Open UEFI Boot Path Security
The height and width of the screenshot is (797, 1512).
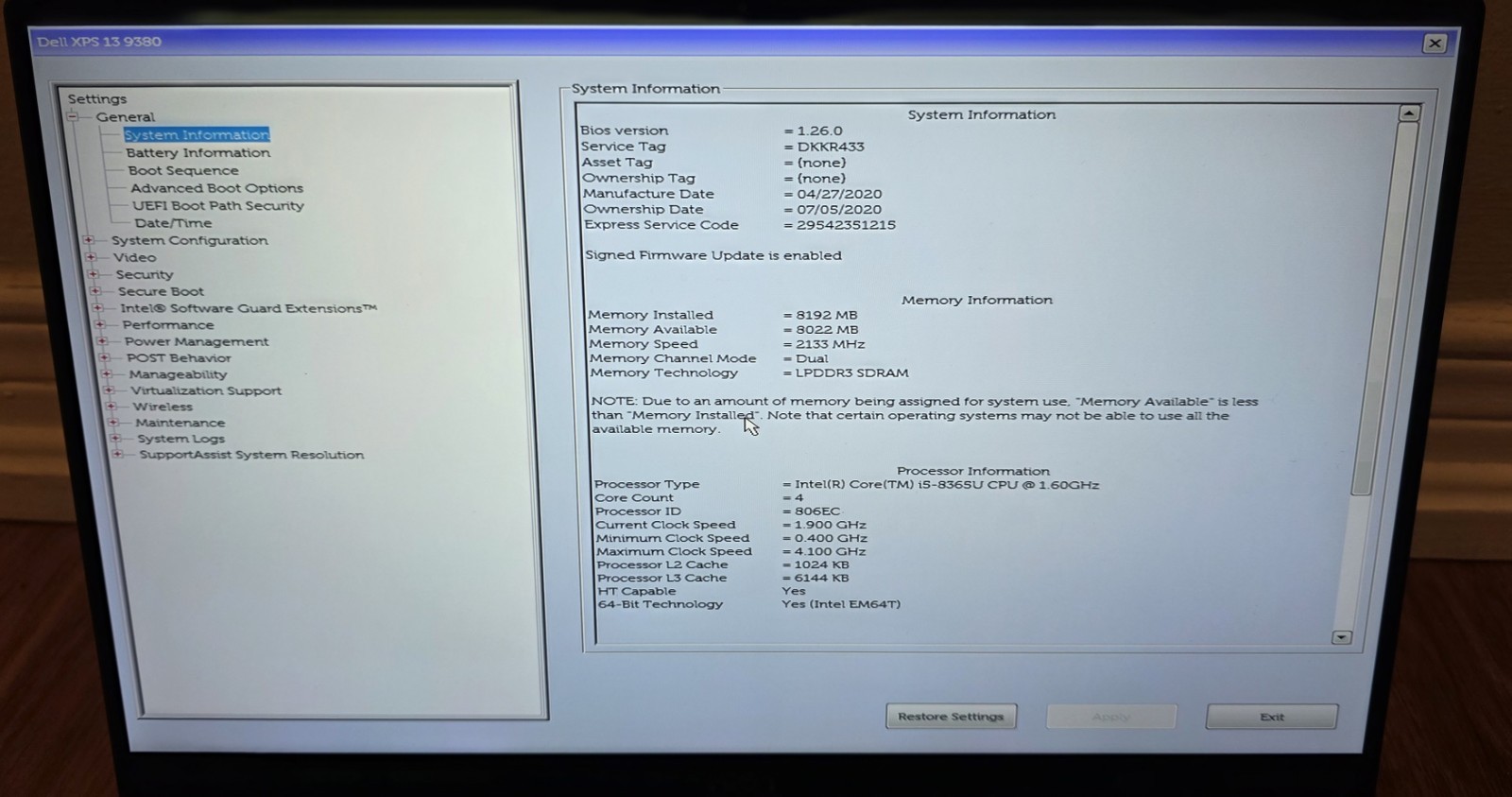coord(218,205)
